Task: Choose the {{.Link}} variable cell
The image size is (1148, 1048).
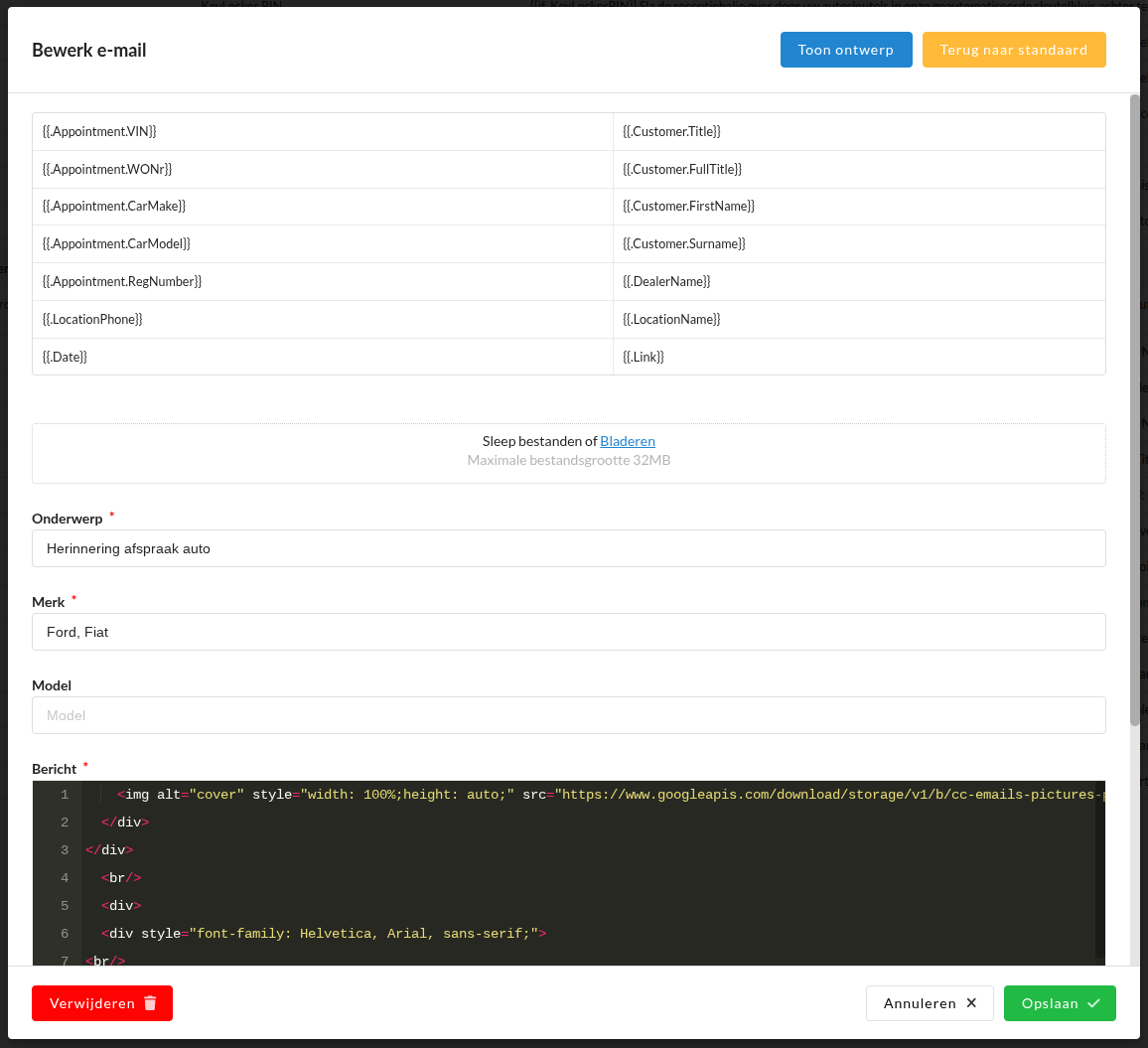Action: click(x=643, y=357)
